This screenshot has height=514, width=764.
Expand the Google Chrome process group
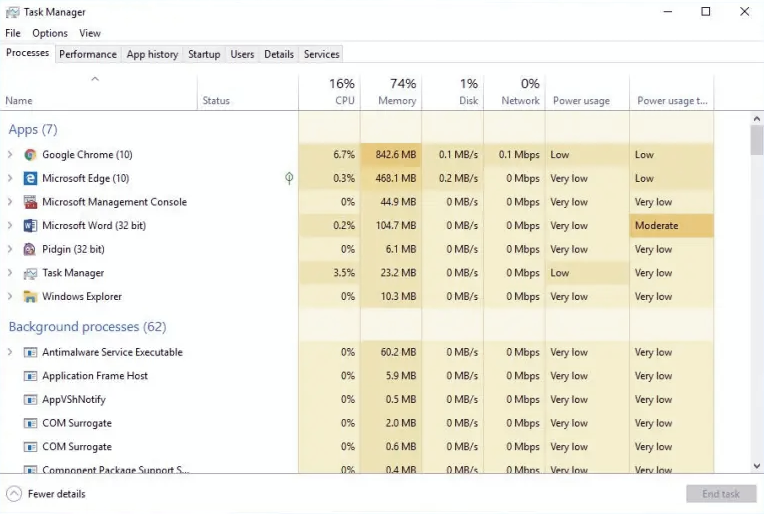10,154
